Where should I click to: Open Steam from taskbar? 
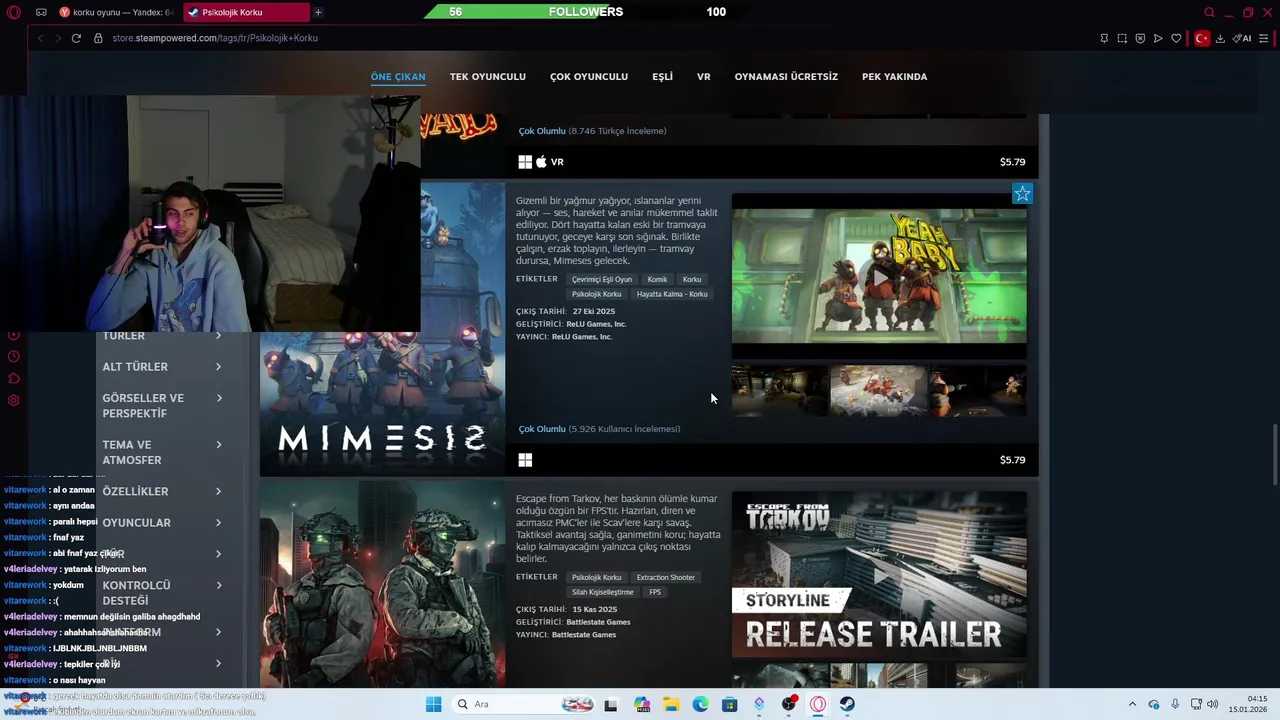click(847, 704)
